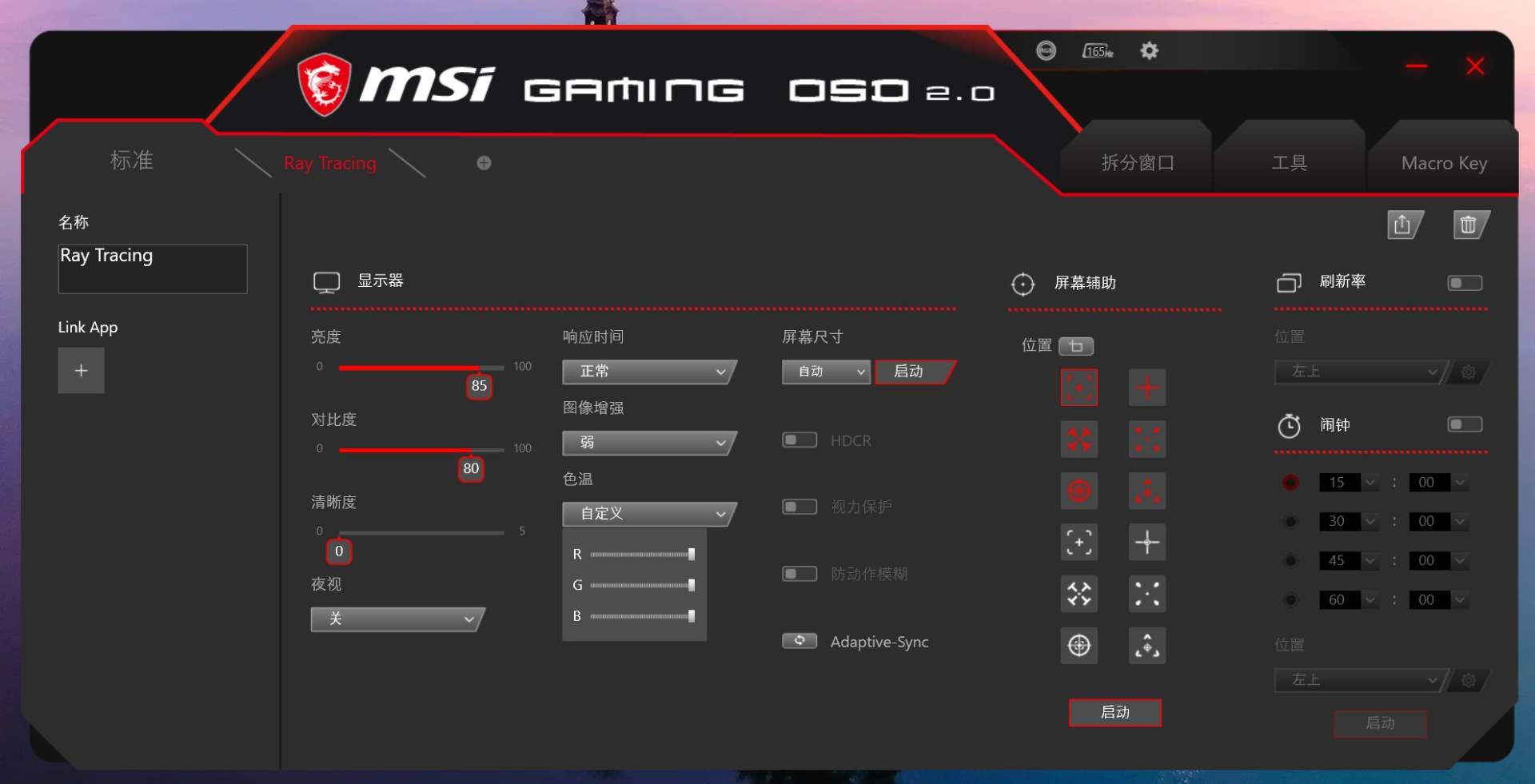Select white plus crosshair
Image resolution: width=1535 pixels, height=784 pixels.
pyautogui.click(x=1147, y=542)
